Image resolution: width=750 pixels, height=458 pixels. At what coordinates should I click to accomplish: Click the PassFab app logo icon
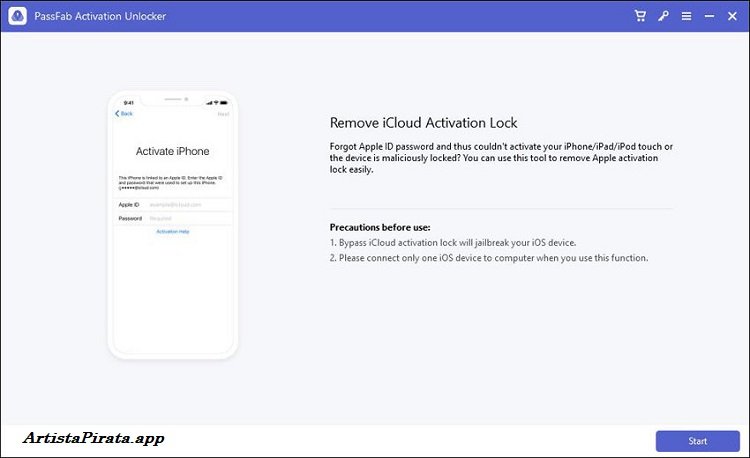pyautogui.click(x=18, y=16)
